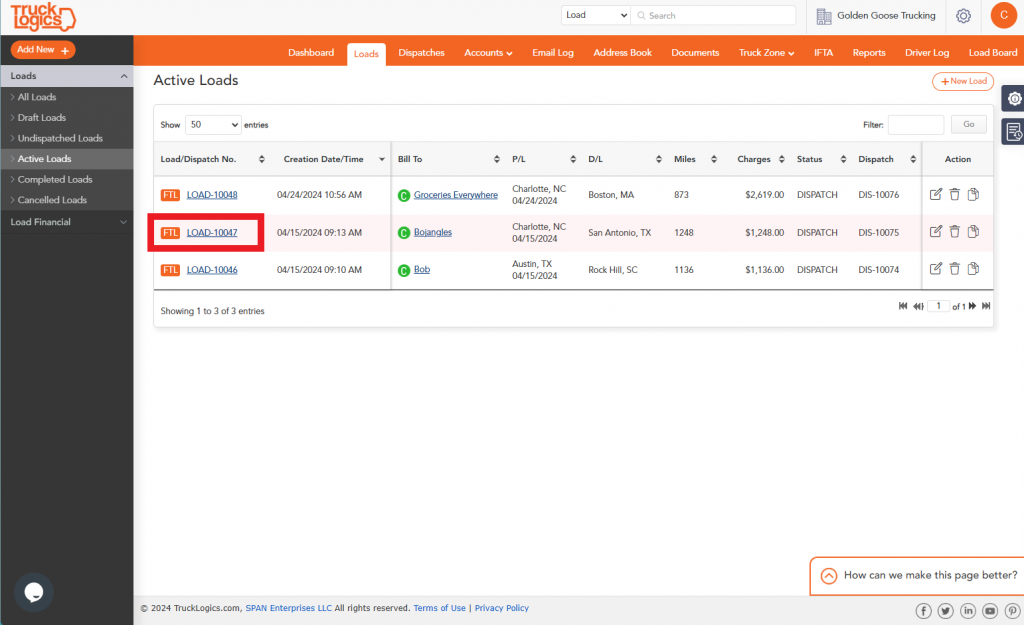The image size is (1024, 625).
Task: Delete load LOAD-10046
Action: tap(954, 269)
